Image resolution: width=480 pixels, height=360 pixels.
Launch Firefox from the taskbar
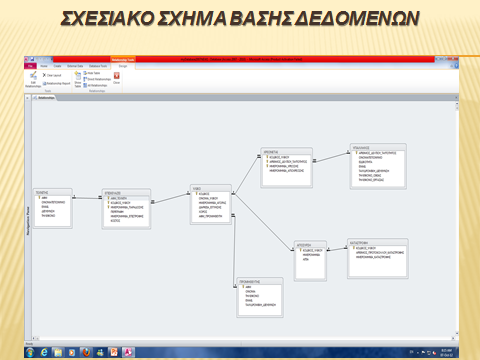pos(86,352)
